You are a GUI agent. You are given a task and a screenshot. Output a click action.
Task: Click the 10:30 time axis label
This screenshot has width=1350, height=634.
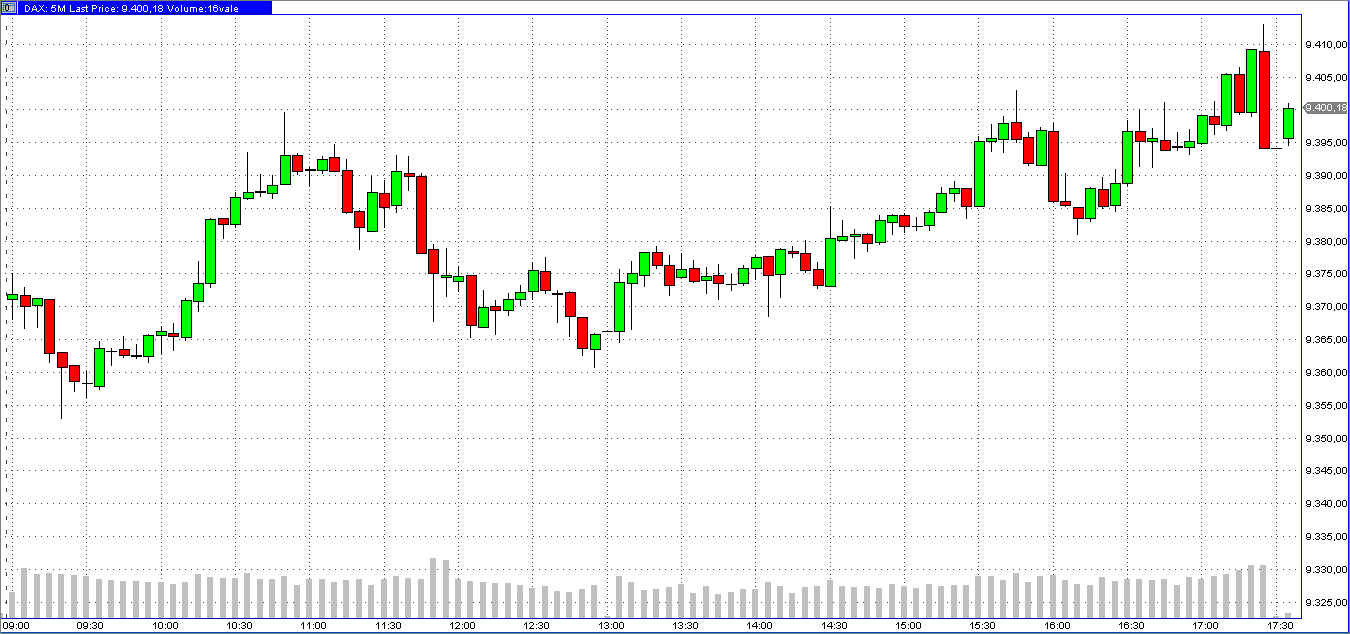pos(239,626)
